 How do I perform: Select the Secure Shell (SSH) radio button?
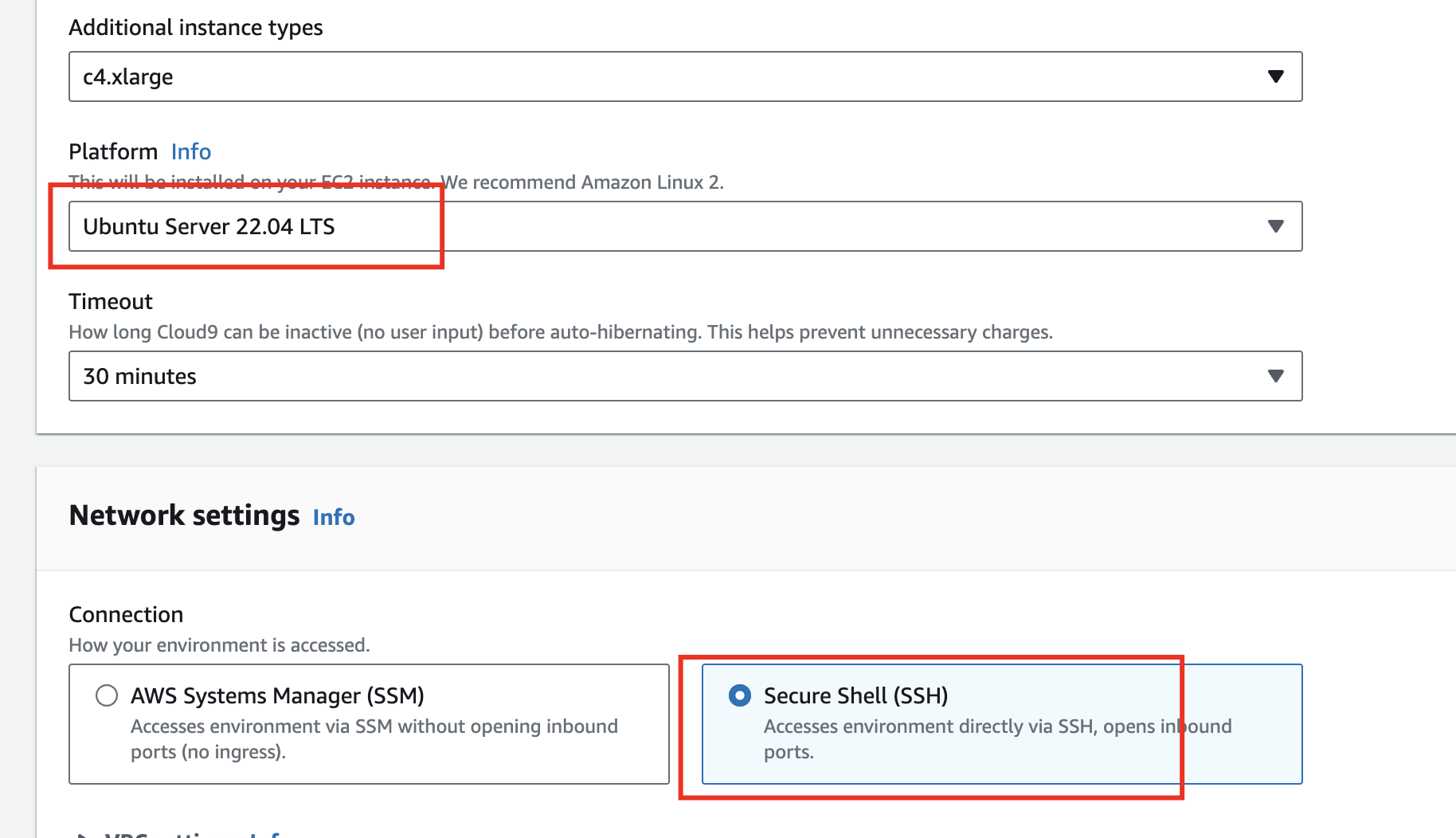[740, 695]
